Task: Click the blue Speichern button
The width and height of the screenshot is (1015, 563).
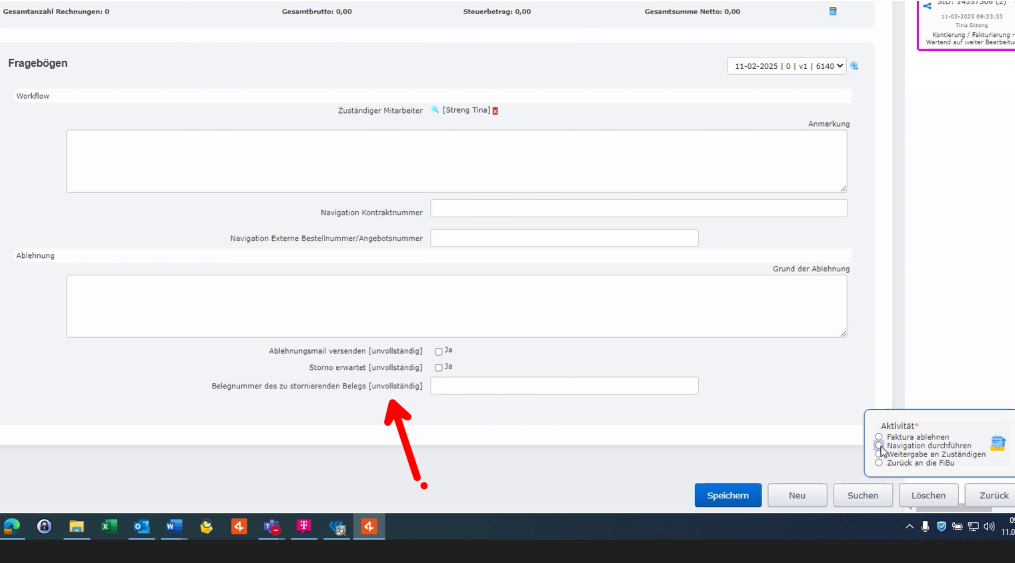Action: tap(728, 495)
